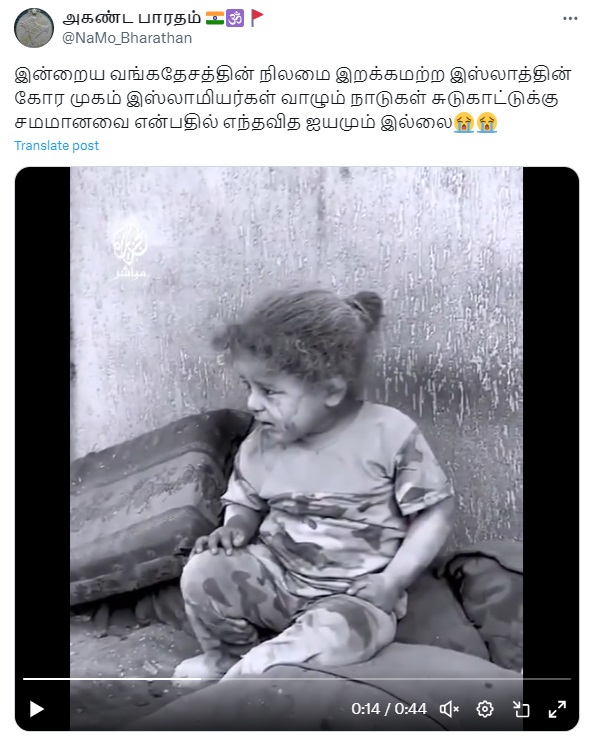This screenshot has height=748, width=591.
Task: Click the profile avatar picture
Action: [34, 28]
